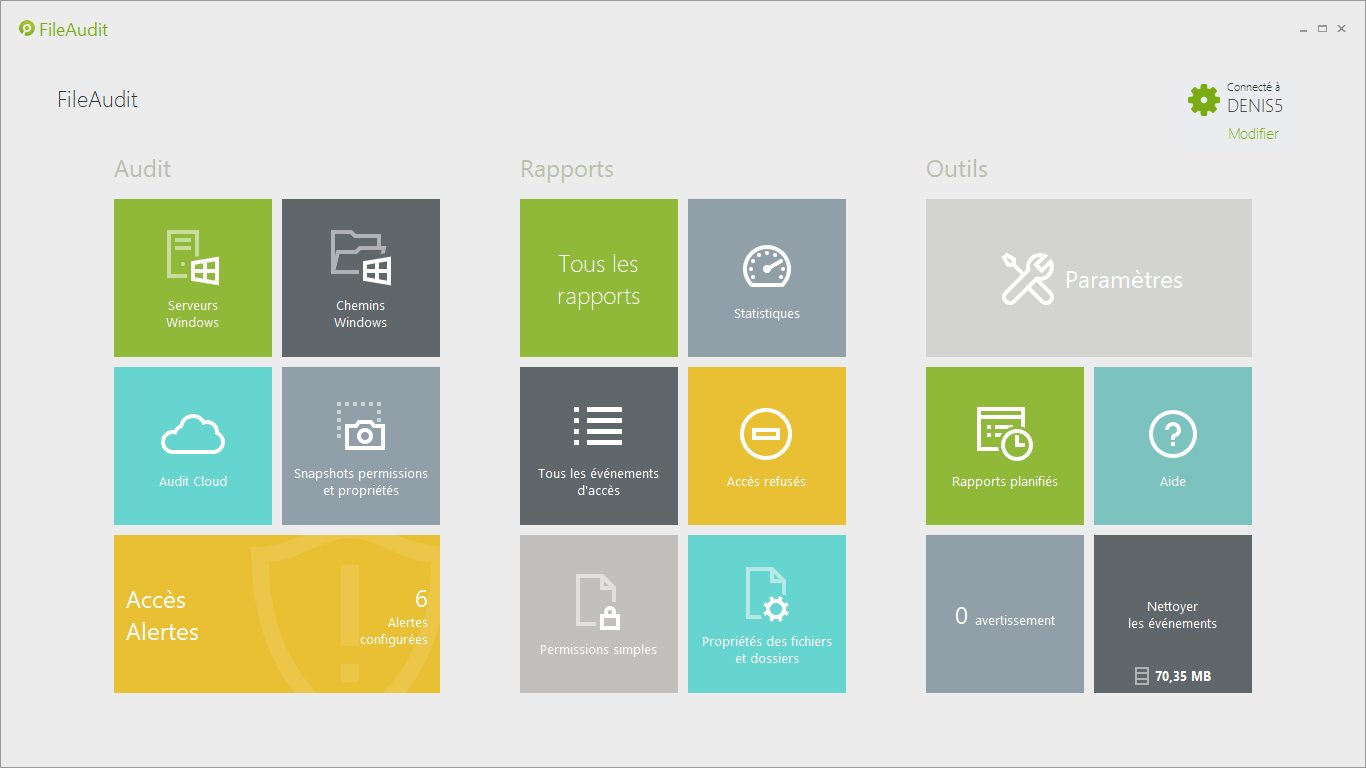The height and width of the screenshot is (768, 1366).
Task: Click the Rapports planifiés clock icon
Action: click(x=1004, y=433)
